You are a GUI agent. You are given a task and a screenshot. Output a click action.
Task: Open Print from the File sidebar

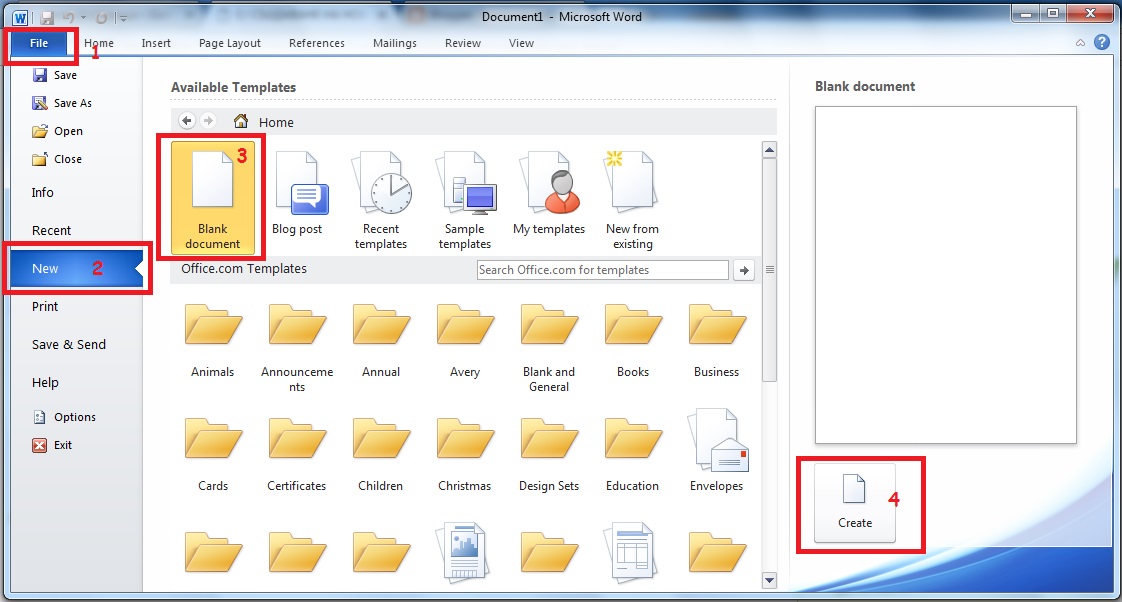coord(45,306)
